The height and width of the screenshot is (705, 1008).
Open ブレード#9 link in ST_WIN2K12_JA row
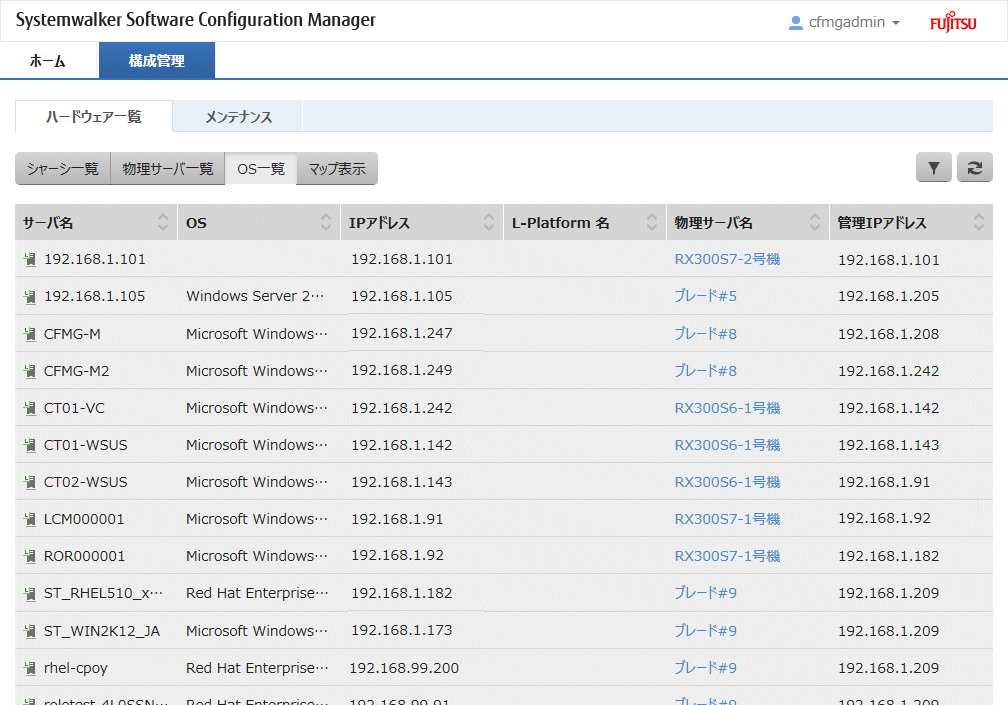(705, 630)
